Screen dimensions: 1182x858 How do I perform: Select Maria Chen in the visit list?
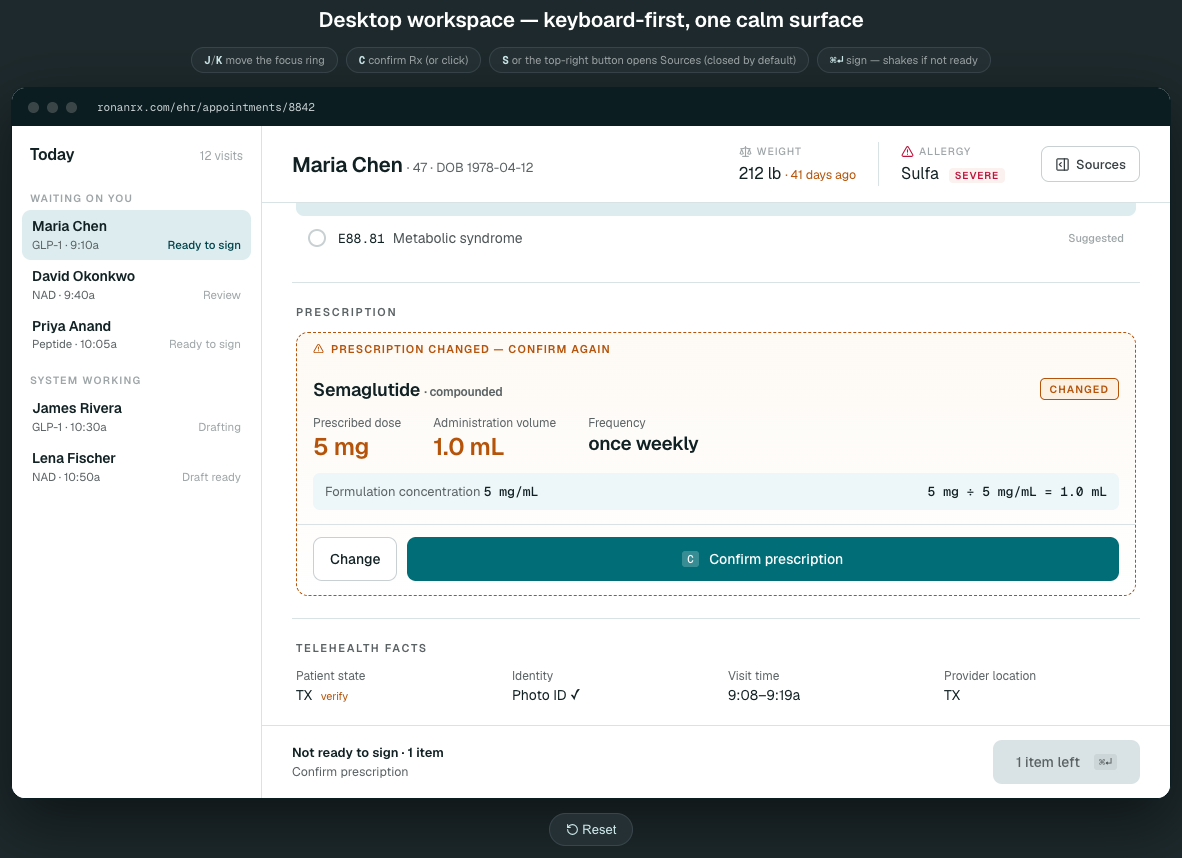136,235
